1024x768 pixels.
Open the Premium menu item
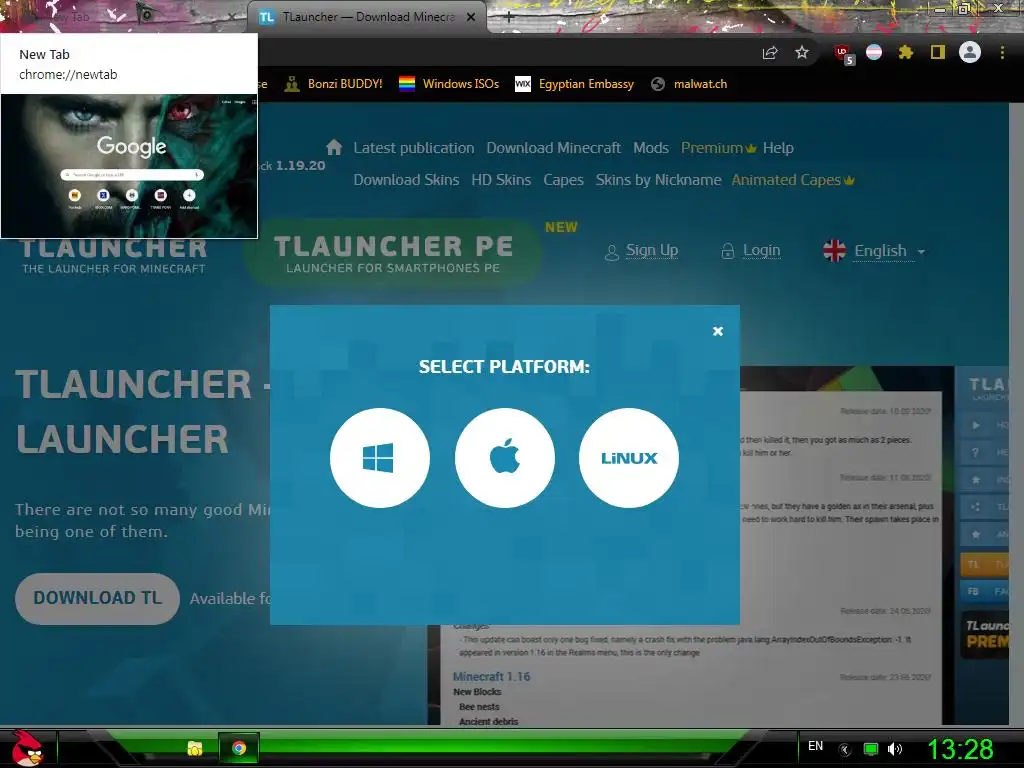tap(718, 148)
